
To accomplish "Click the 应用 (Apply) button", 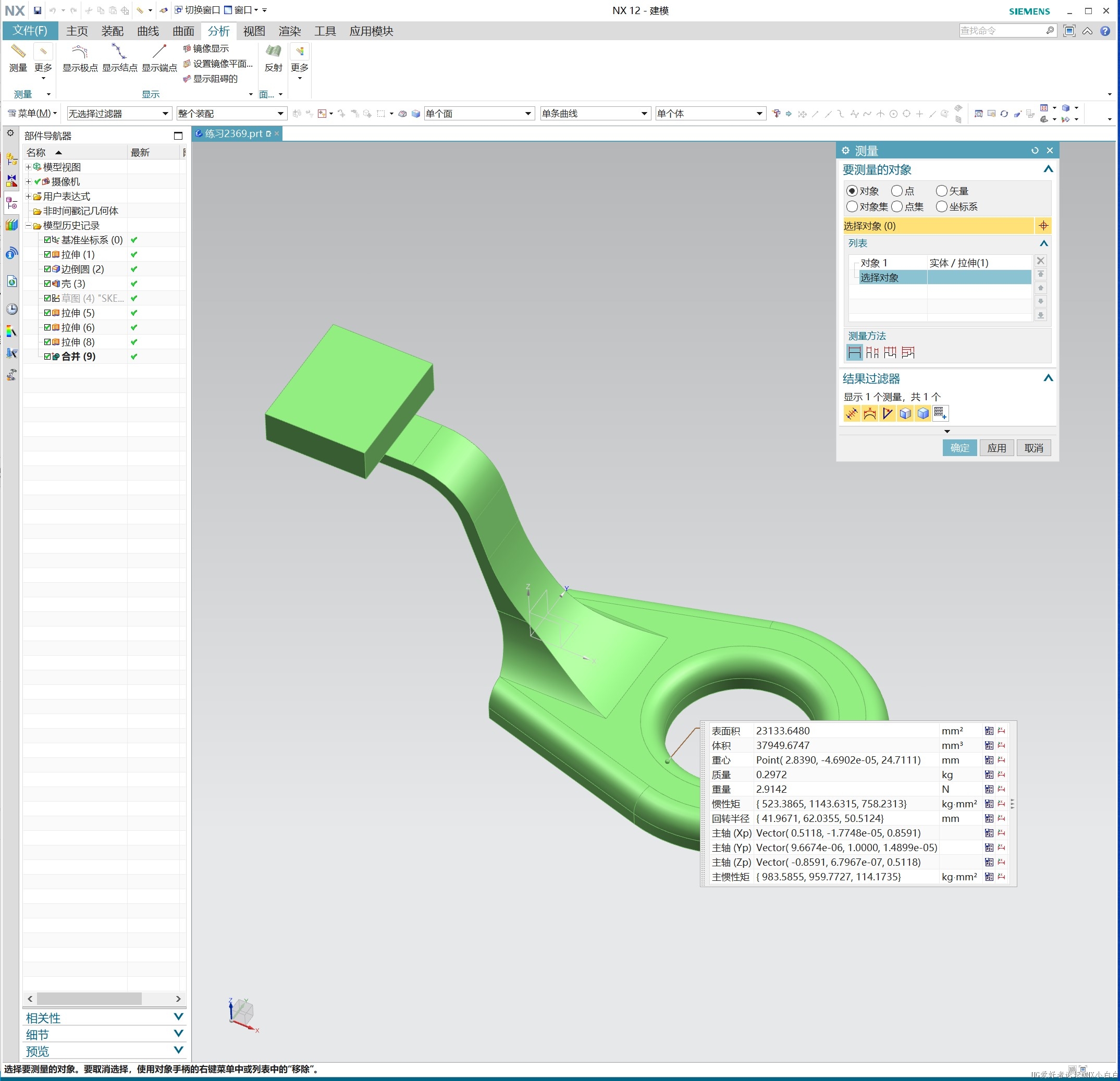I will [x=996, y=447].
